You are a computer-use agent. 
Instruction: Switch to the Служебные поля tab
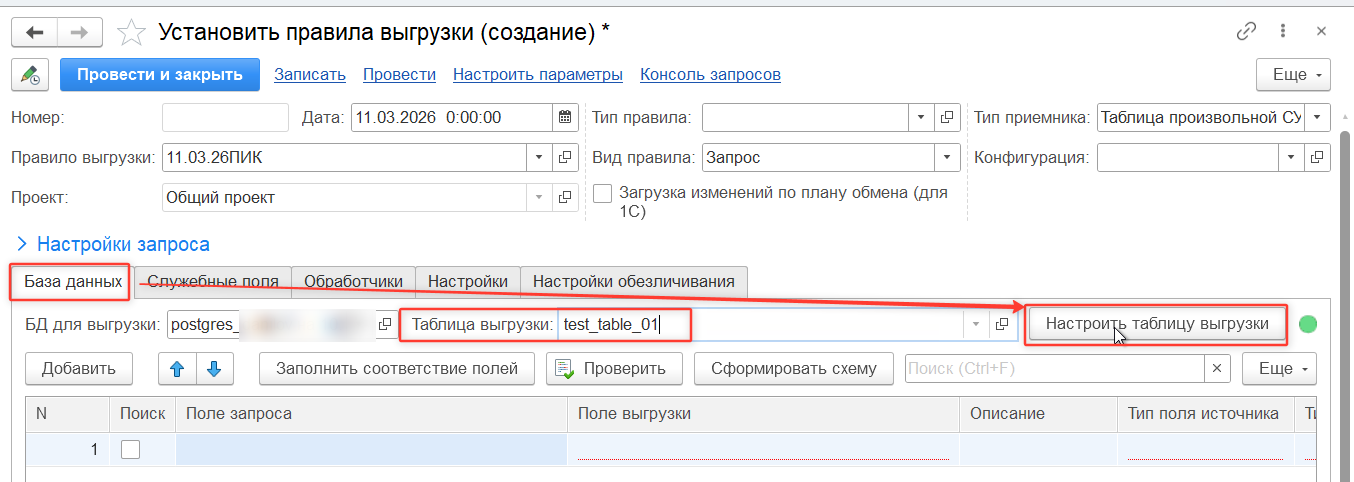pyautogui.click(x=213, y=282)
